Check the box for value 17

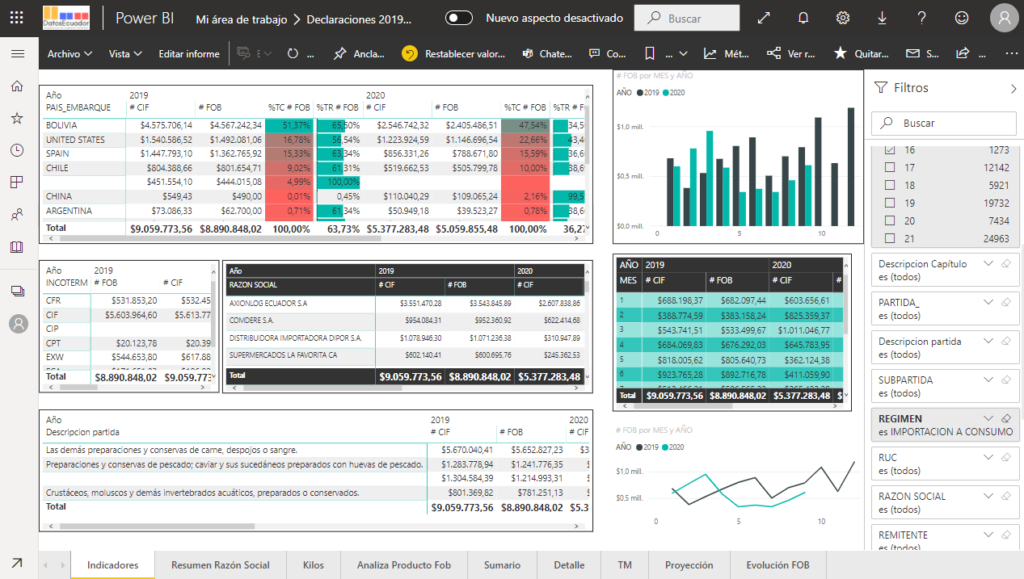[890, 168]
